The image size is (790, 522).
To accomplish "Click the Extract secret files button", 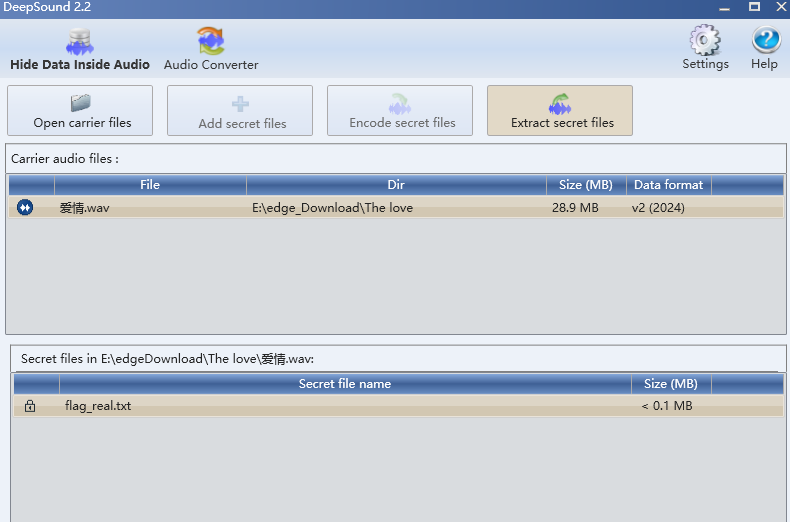I will coord(560,110).
